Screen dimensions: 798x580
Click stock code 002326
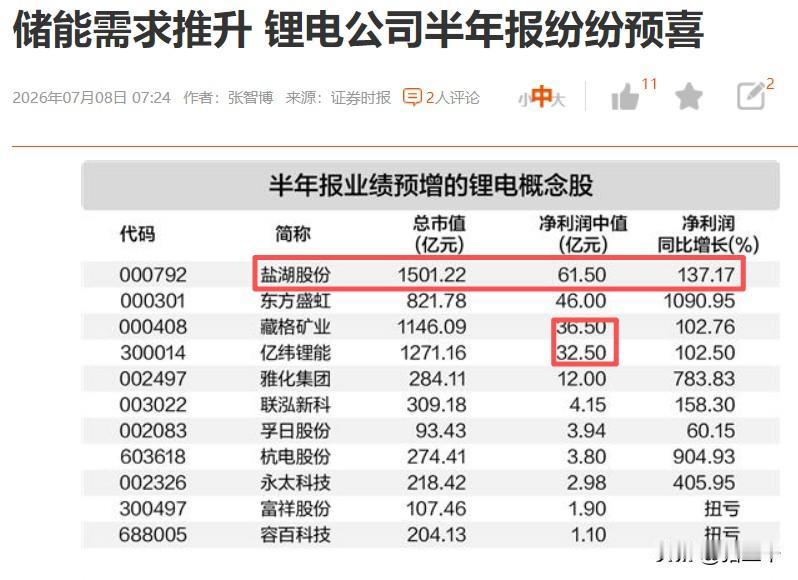[x=153, y=483]
